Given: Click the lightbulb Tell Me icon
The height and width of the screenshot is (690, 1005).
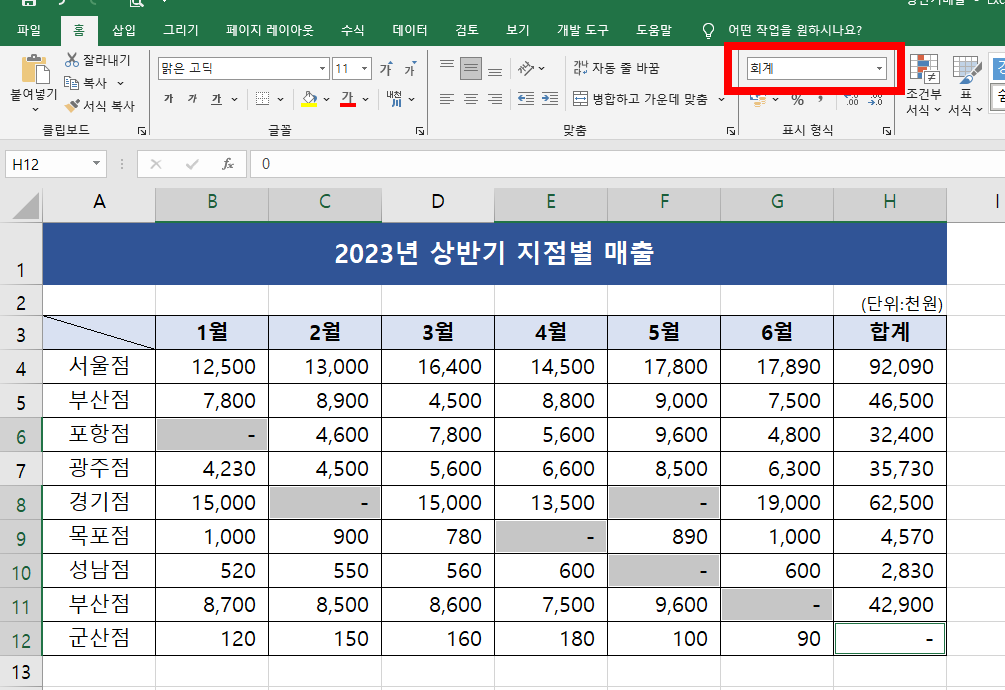Looking at the screenshot, I should coord(708,30).
